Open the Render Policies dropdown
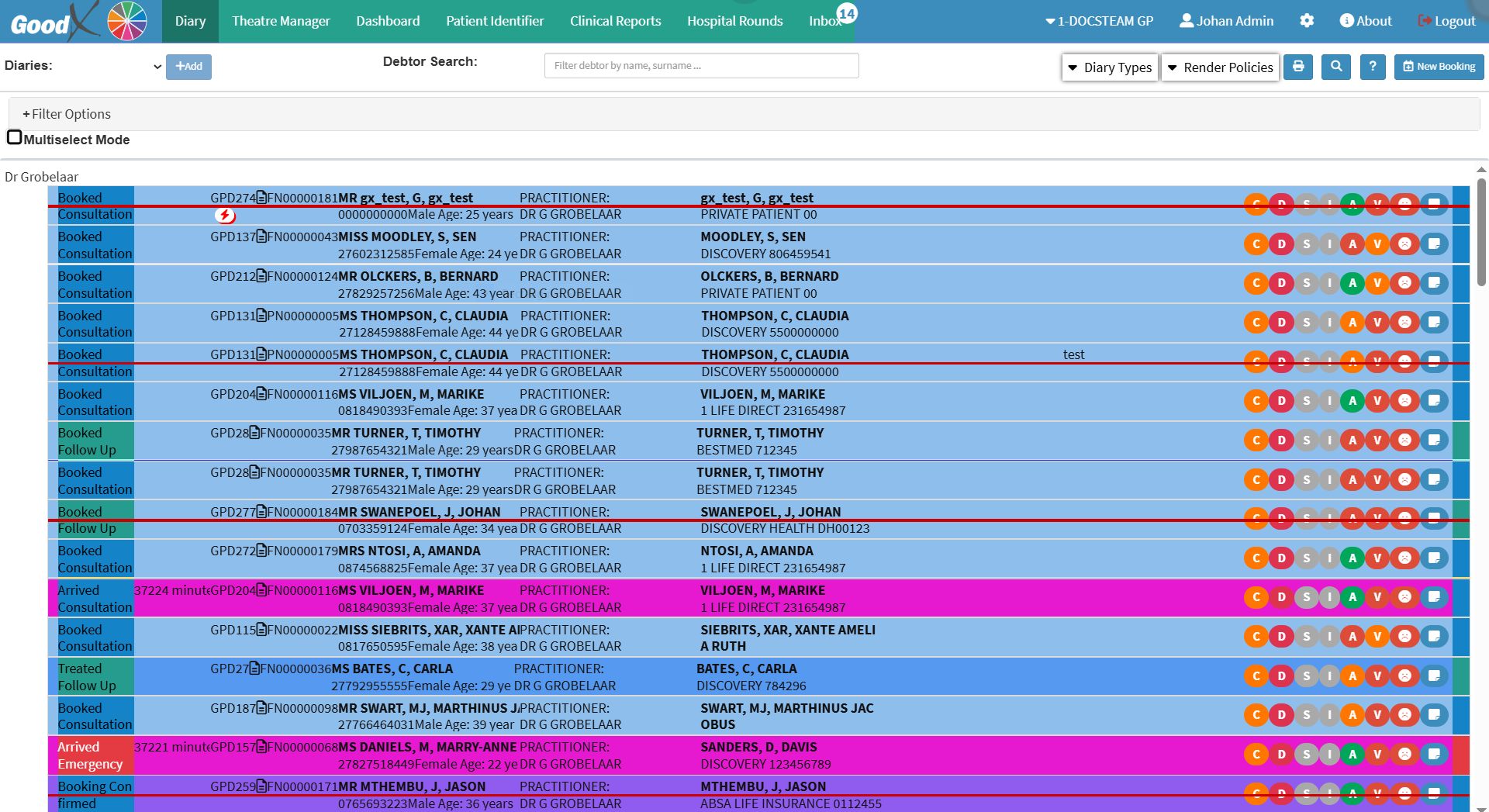The width and height of the screenshot is (1489, 812). tap(1221, 67)
